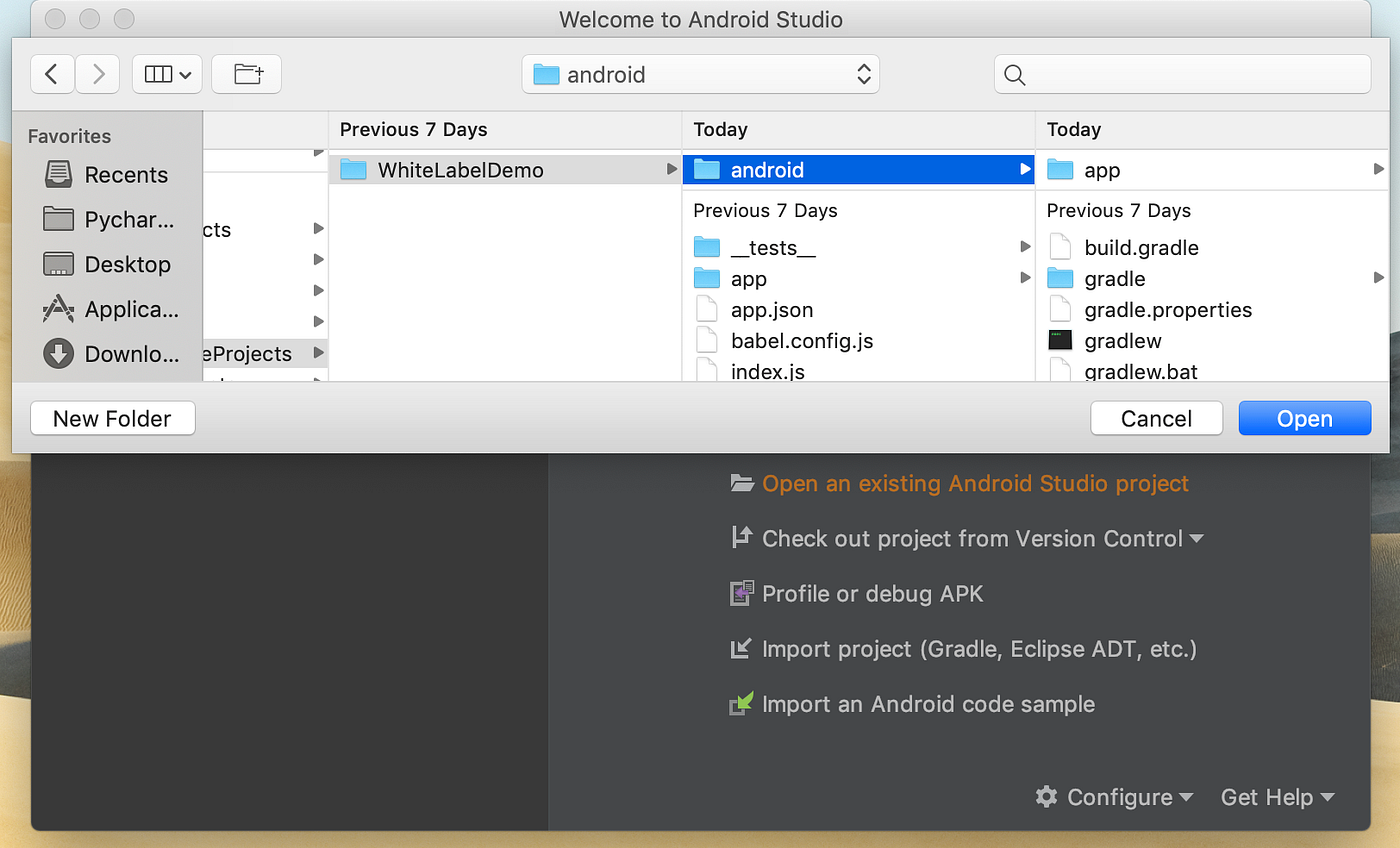Create new folder via toolbar folder icon
The image size is (1400, 848).
[246, 74]
